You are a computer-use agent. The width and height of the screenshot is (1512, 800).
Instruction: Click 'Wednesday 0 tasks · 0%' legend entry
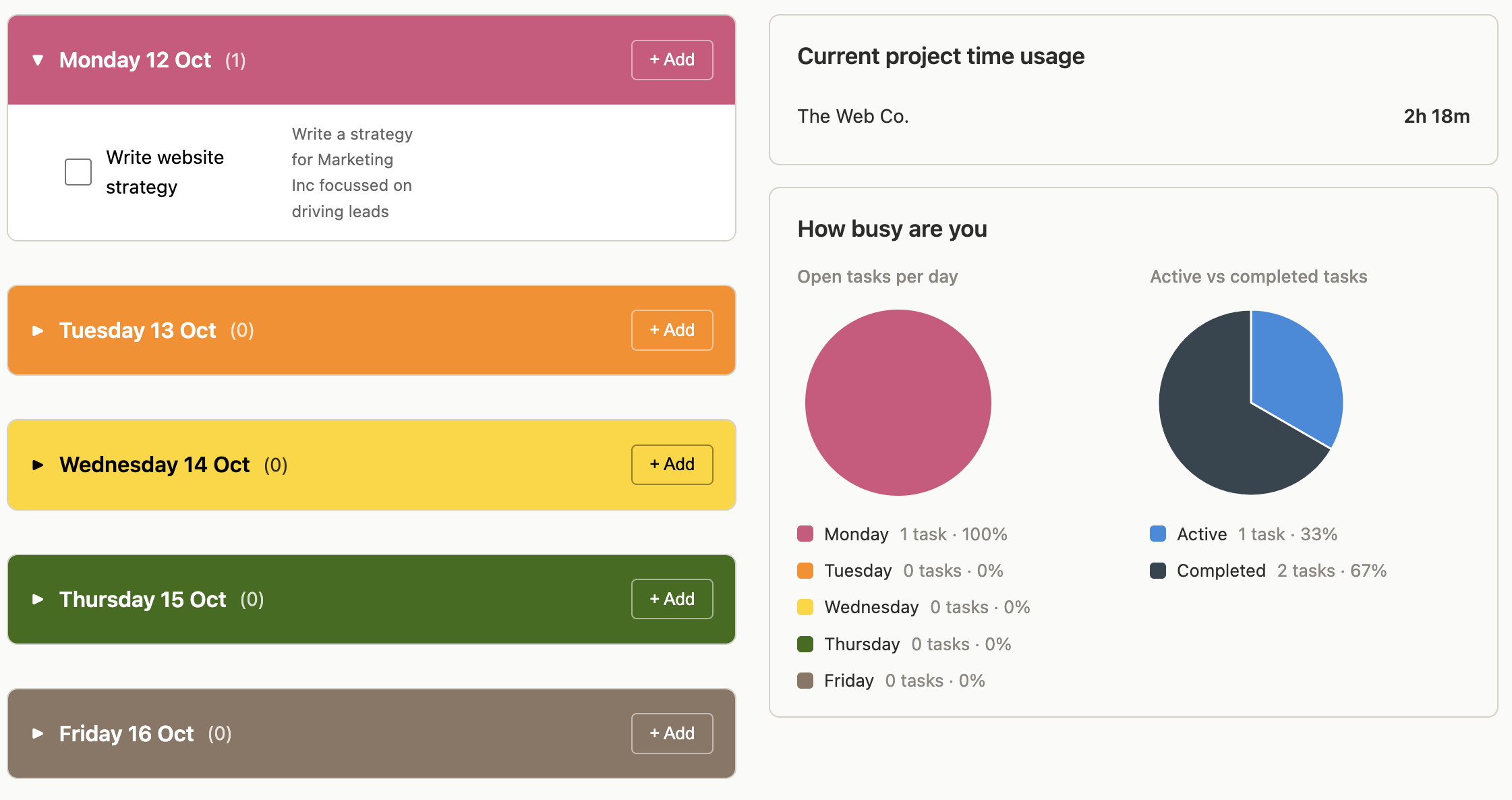click(914, 607)
